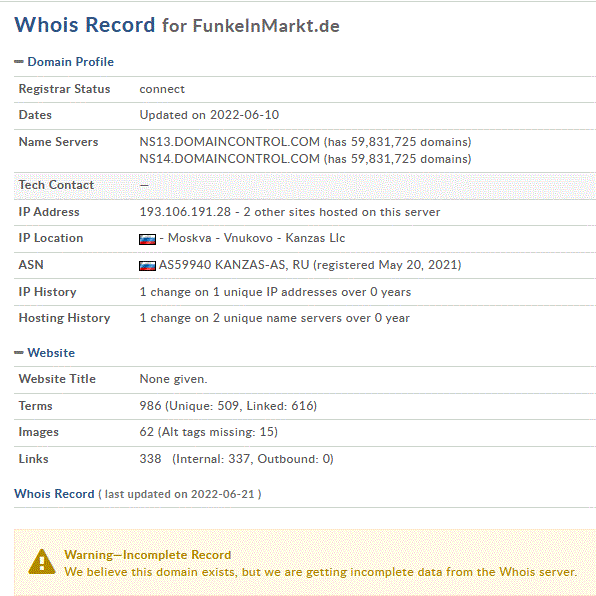This screenshot has height=596, width=596.
Task: Select the Tech Contact highlighted row
Action: pyautogui.click(x=305, y=185)
